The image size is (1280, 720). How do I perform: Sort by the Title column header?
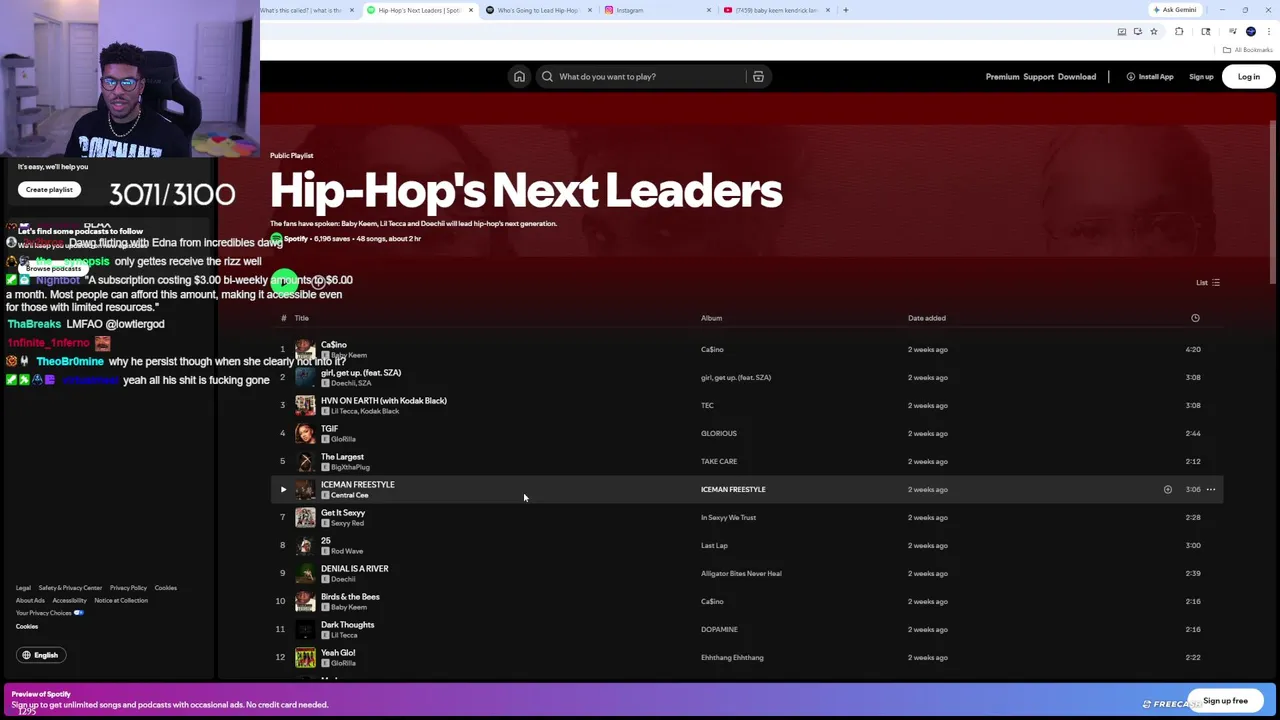point(301,318)
